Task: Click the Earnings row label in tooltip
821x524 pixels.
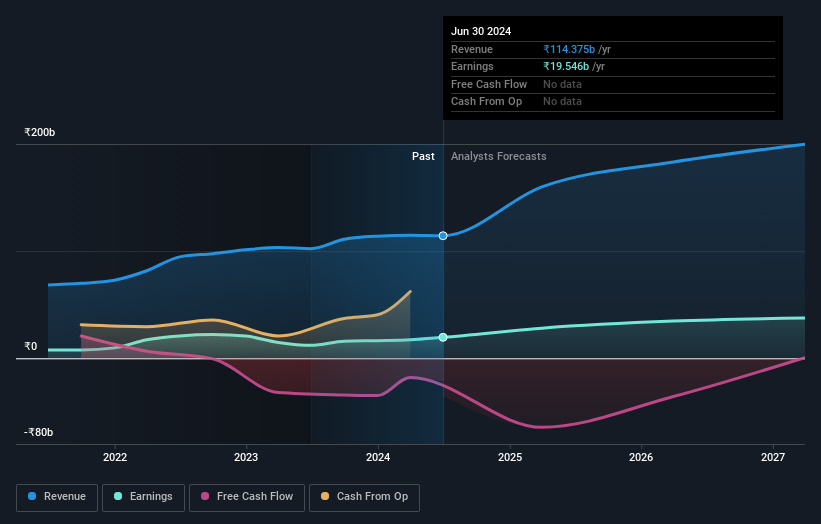Action: (472, 66)
